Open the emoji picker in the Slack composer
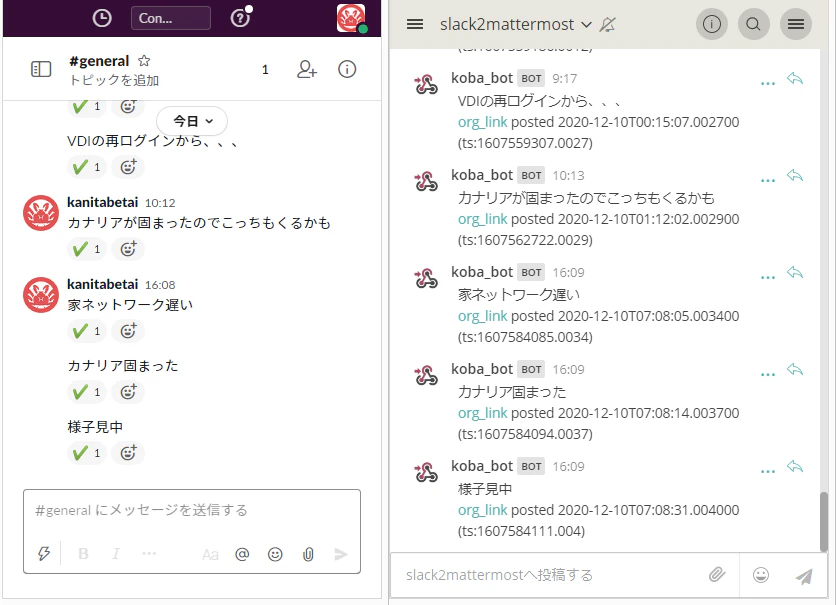This screenshot has width=836, height=605. coord(276,553)
